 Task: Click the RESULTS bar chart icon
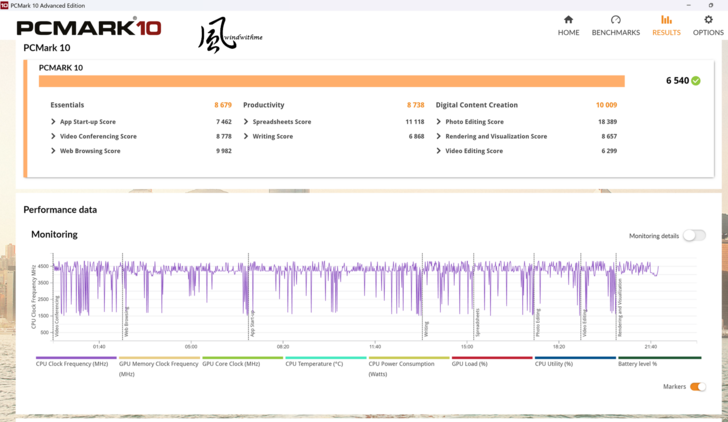point(666,20)
